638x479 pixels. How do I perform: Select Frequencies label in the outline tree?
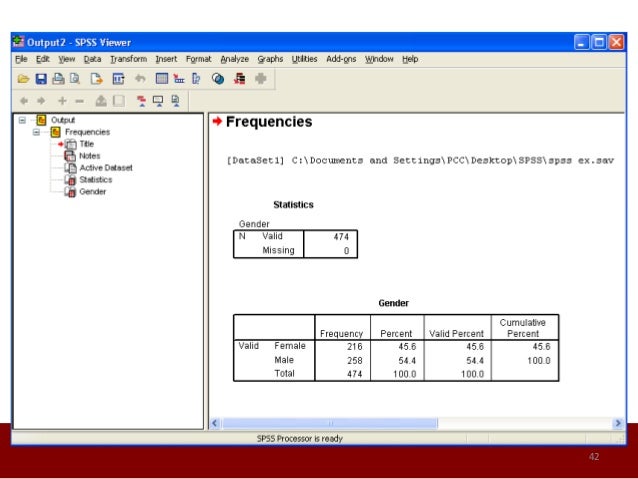(x=87, y=132)
